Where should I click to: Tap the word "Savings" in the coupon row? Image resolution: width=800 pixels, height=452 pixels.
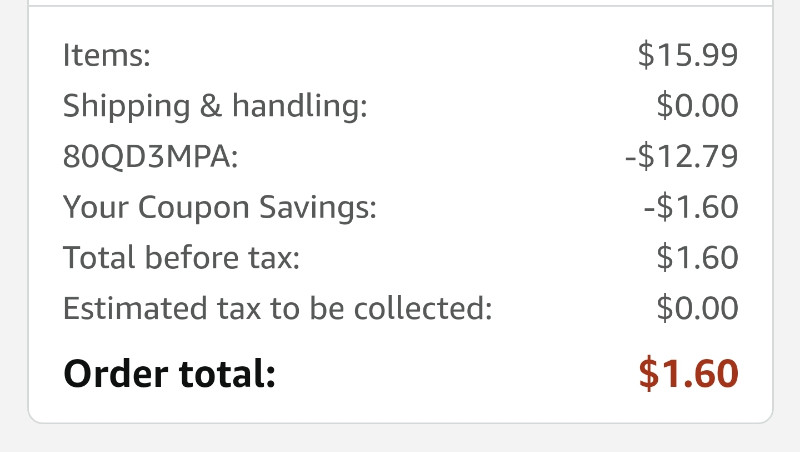[x=317, y=208]
